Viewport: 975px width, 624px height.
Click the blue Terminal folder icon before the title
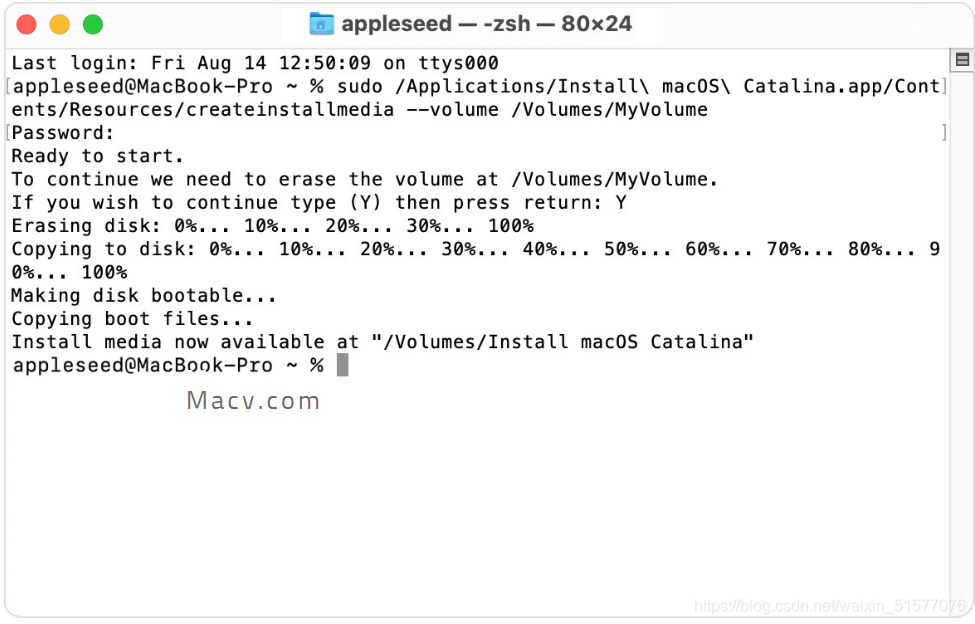[x=321, y=23]
